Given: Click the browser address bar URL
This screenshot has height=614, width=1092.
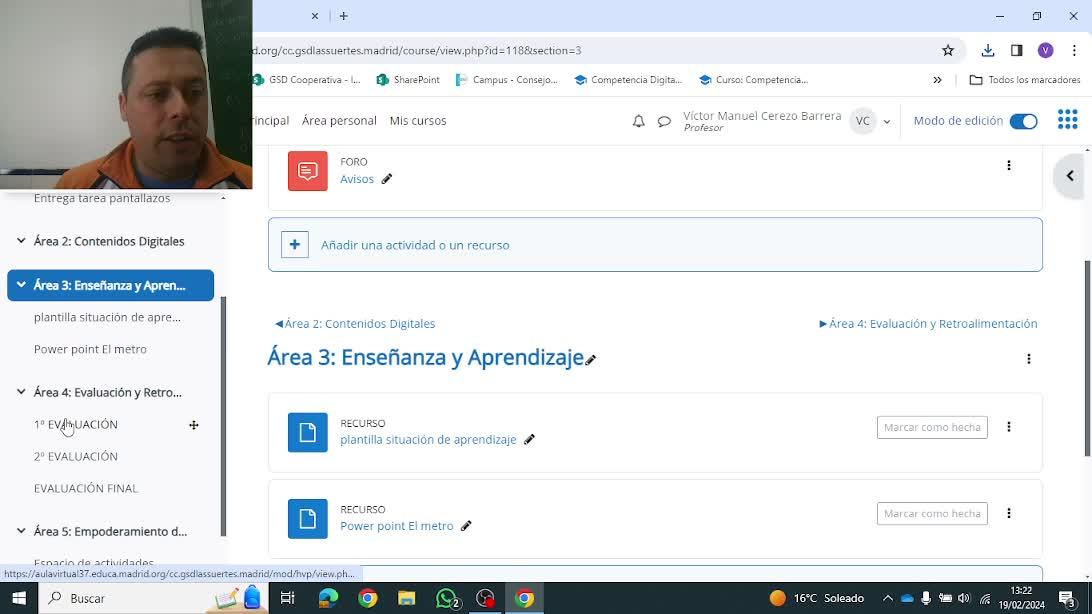Looking at the screenshot, I should (x=416, y=50).
